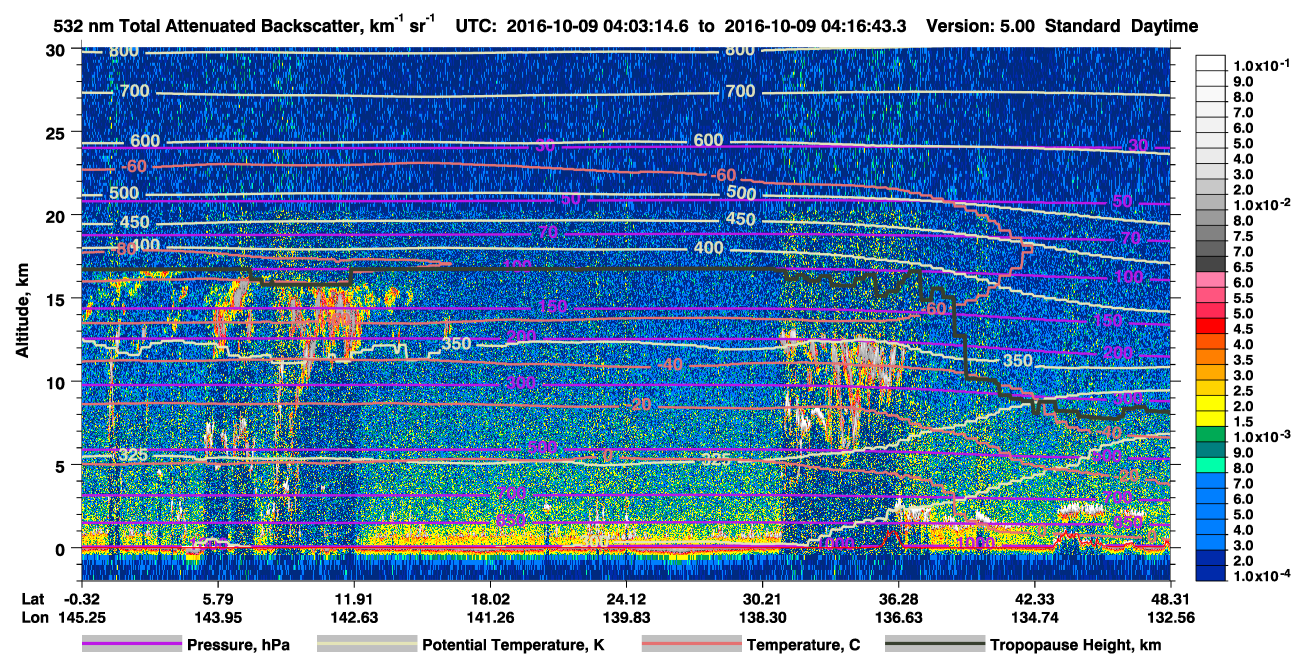This screenshot has width=1300, height=667.
Task: Click the latitude value 11.91
Action: click(353, 598)
